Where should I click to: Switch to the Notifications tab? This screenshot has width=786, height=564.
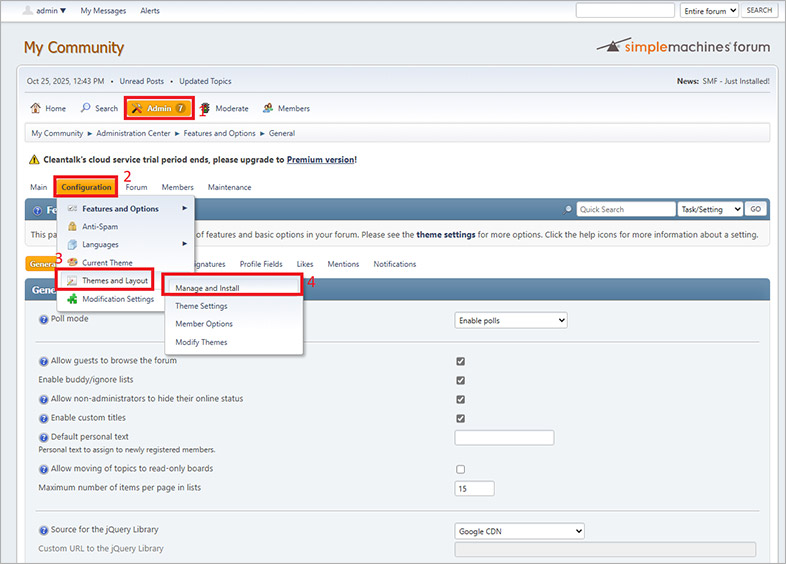[395, 264]
